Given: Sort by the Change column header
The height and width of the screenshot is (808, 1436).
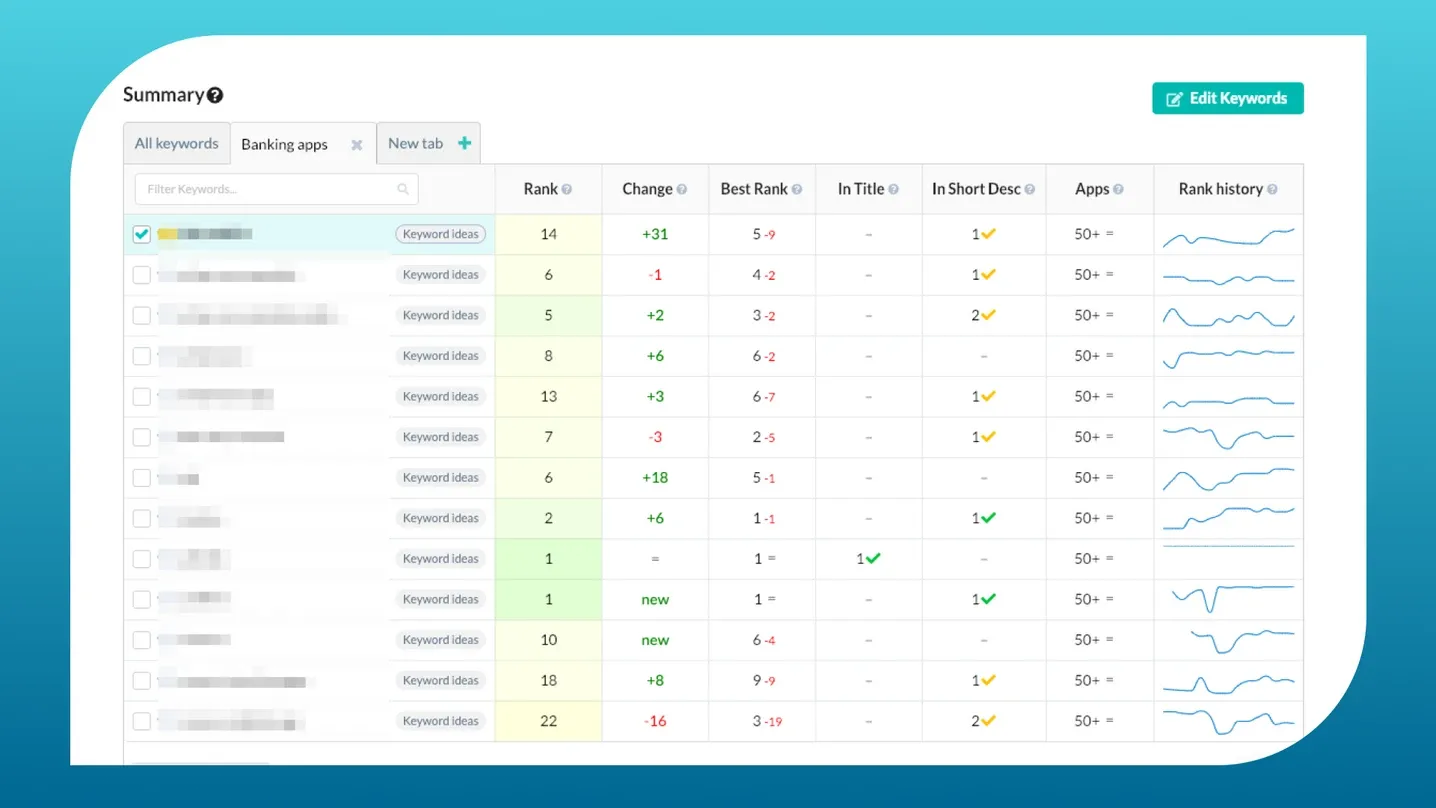Looking at the screenshot, I should [x=647, y=189].
